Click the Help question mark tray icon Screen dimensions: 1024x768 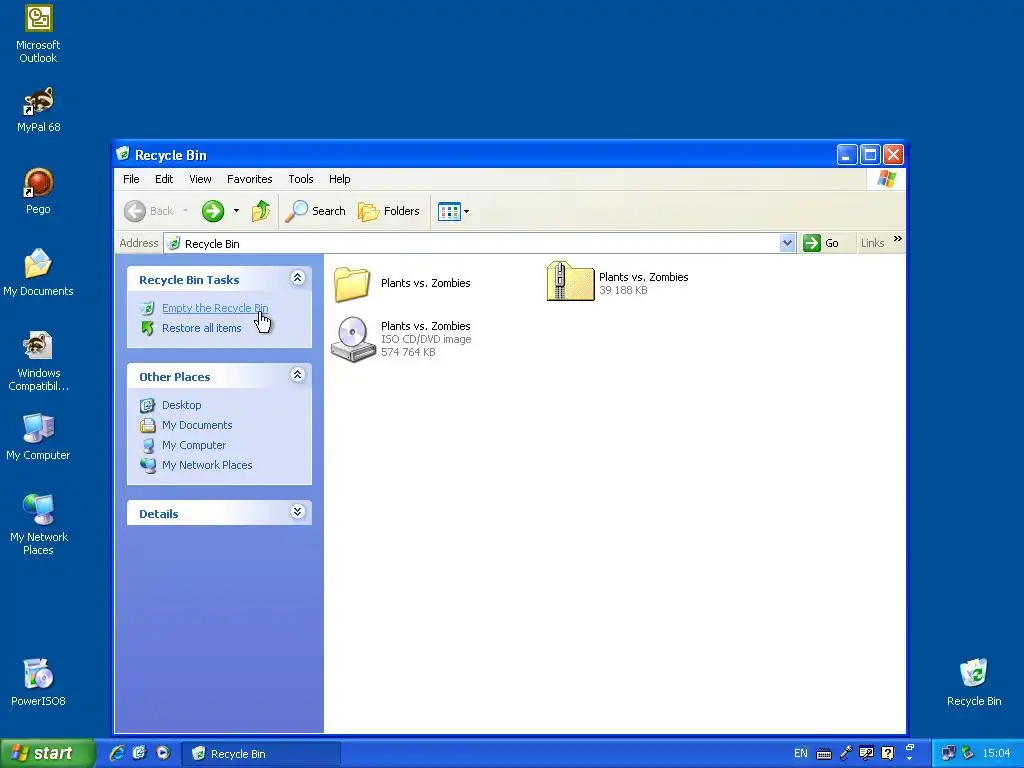(888, 754)
